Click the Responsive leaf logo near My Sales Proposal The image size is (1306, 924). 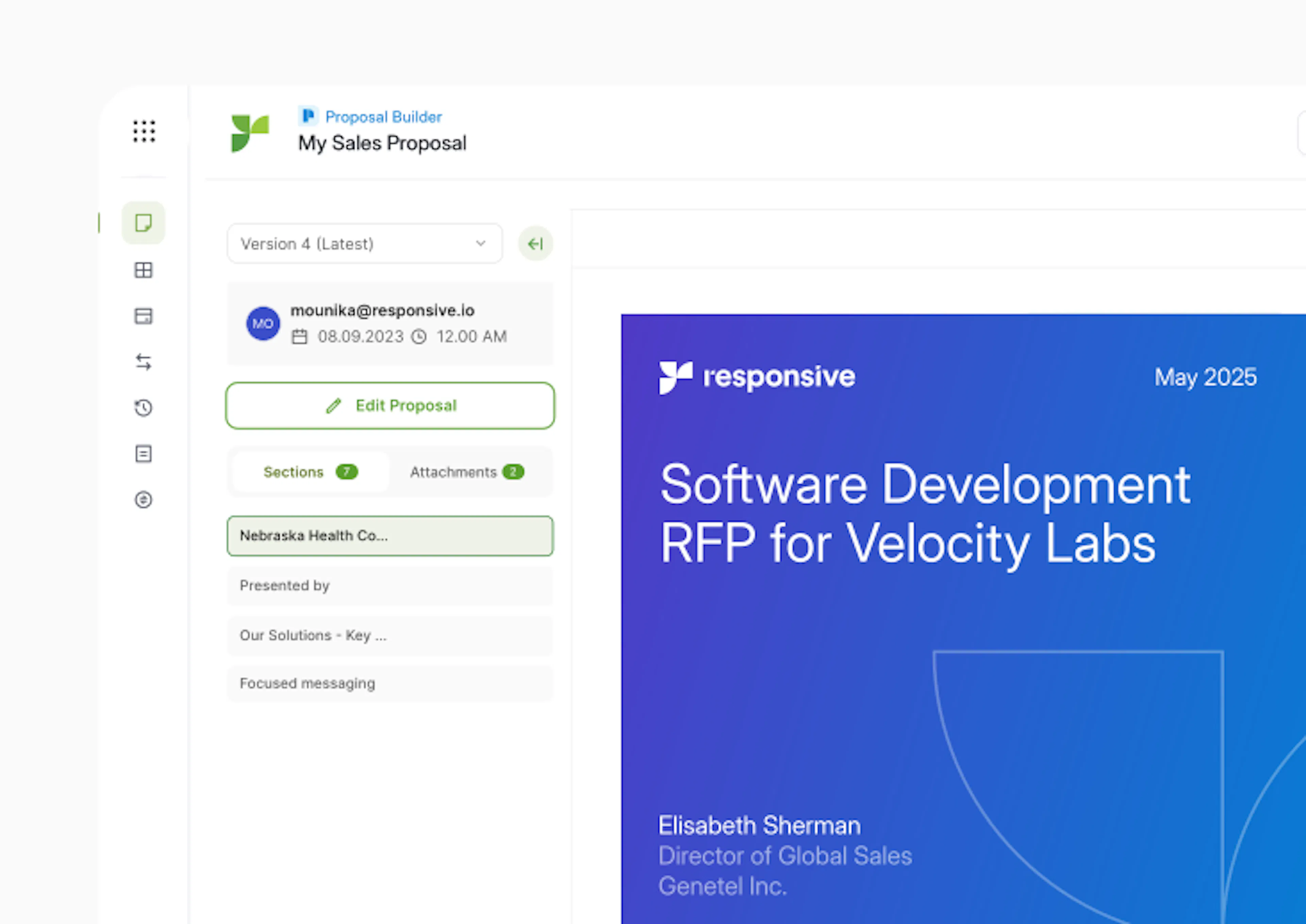point(249,132)
